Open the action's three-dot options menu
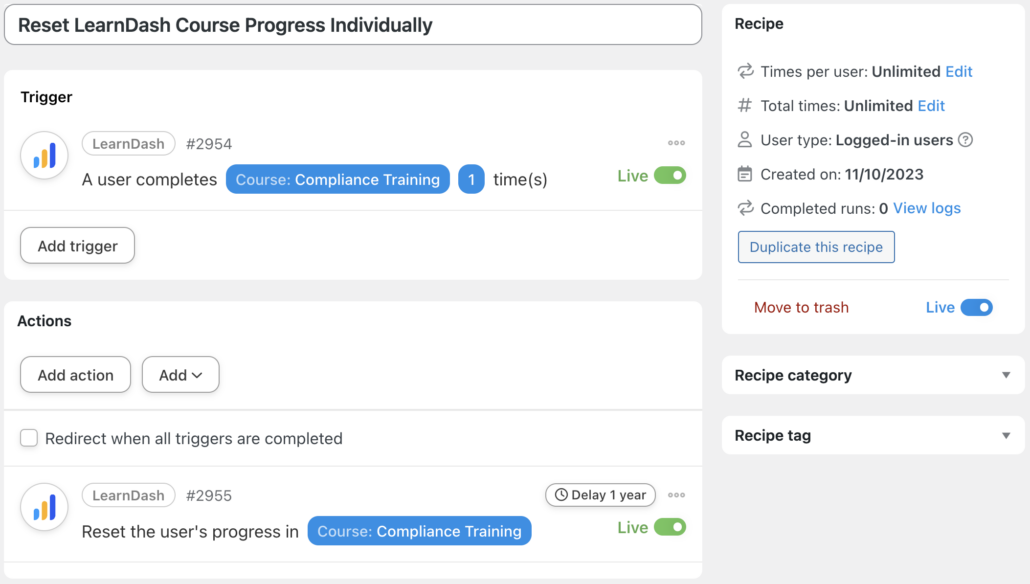The height and width of the screenshot is (584, 1030). (x=676, y=495)
